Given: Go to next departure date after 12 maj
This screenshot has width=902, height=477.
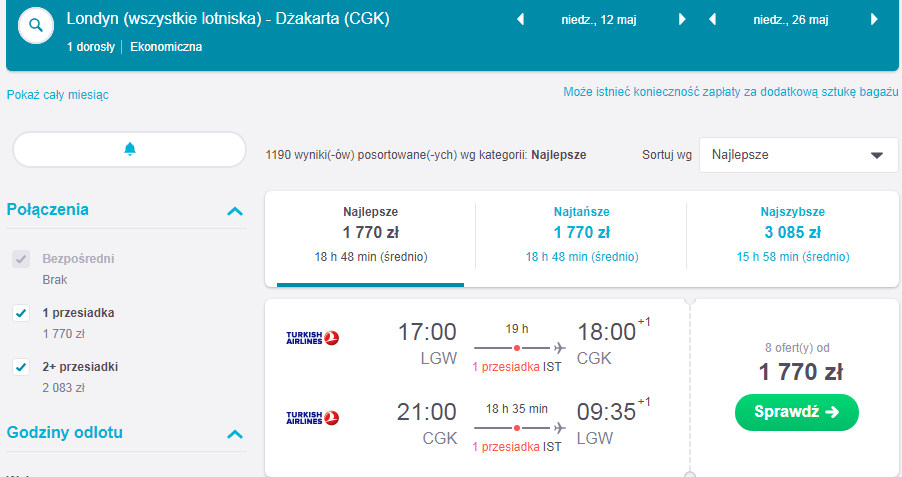Looking at the screenshot, I should click(682, 20).
